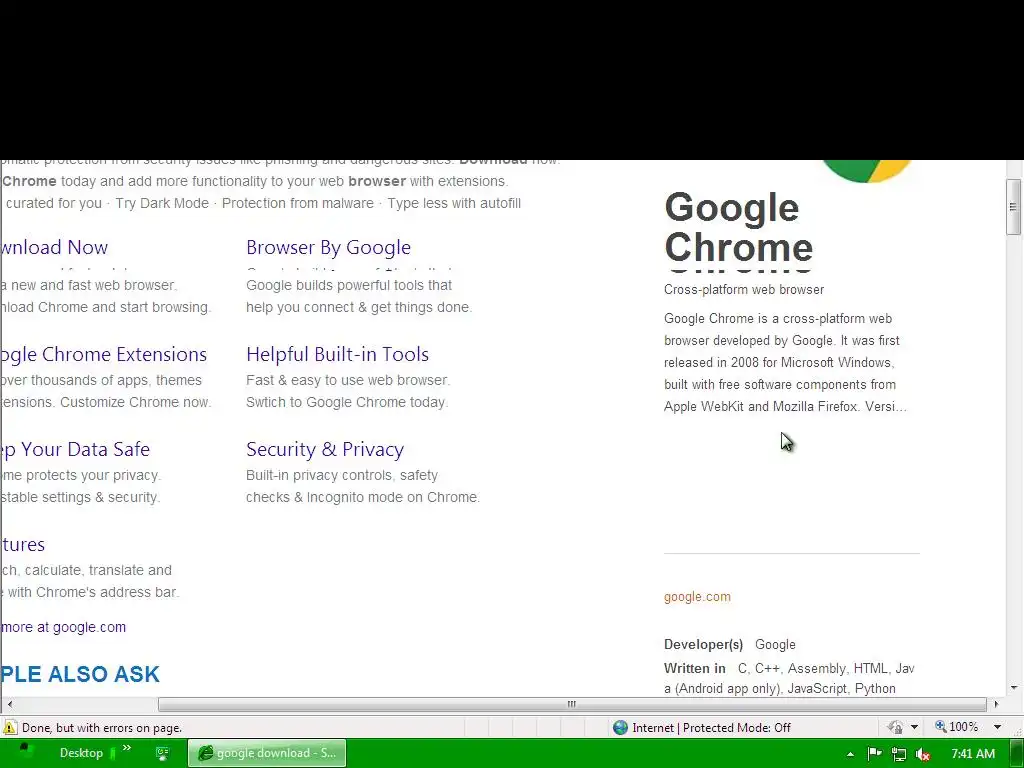This screenshot has height=768, width=1024.
Task: Click the Cross-platform web browser subtitle
Action: click(x=744, y=289)
